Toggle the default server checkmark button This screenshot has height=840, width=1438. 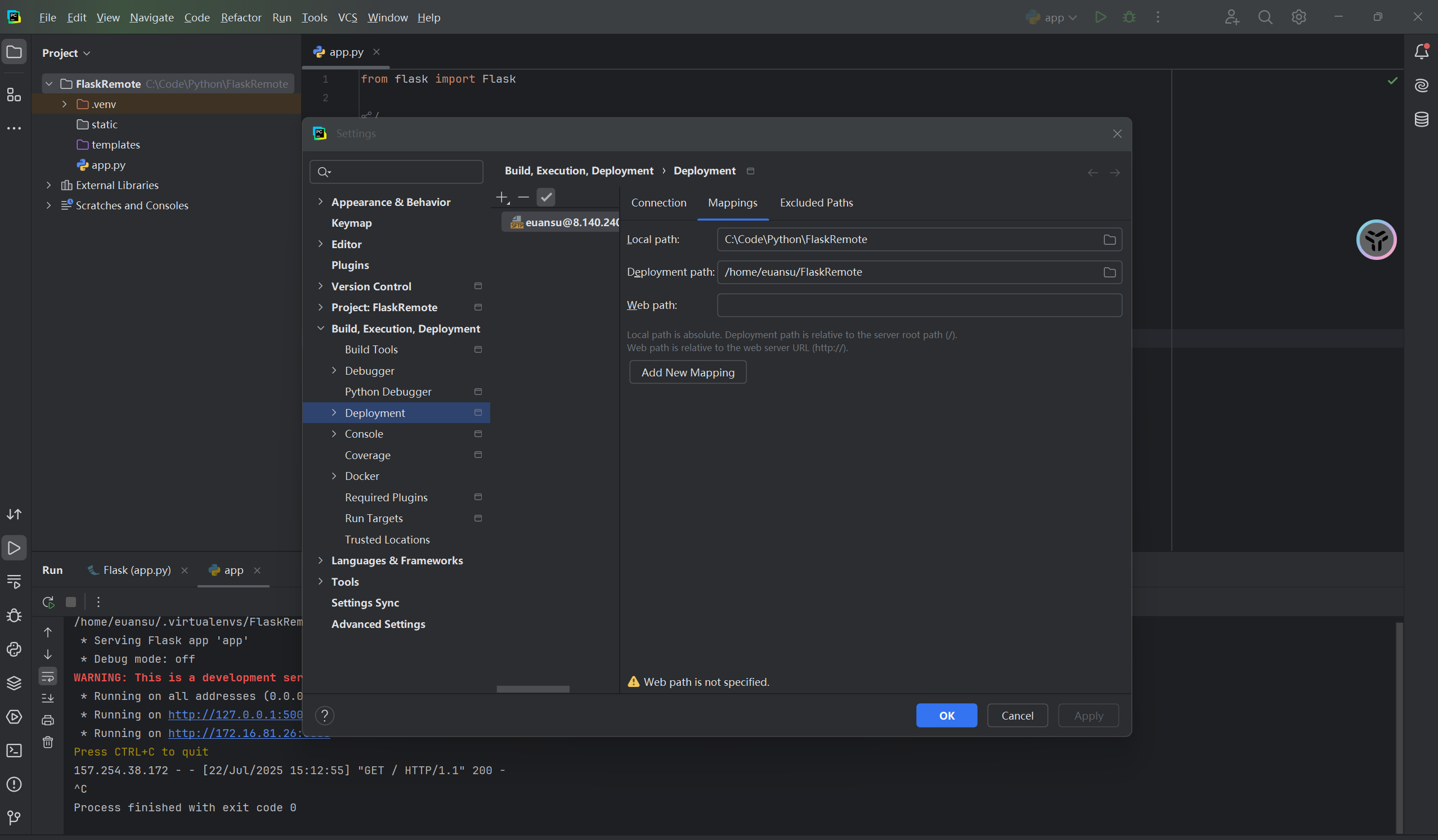click(x=546, y=197)
